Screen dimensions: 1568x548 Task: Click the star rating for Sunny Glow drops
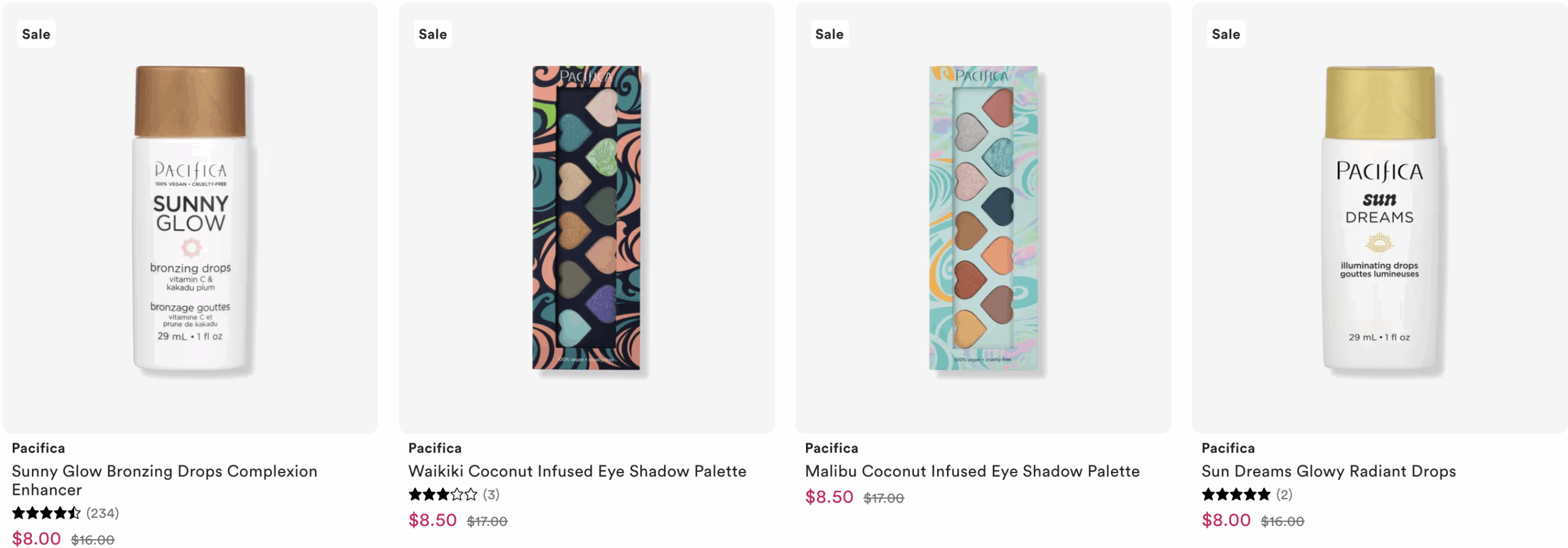tap(46, 513)
